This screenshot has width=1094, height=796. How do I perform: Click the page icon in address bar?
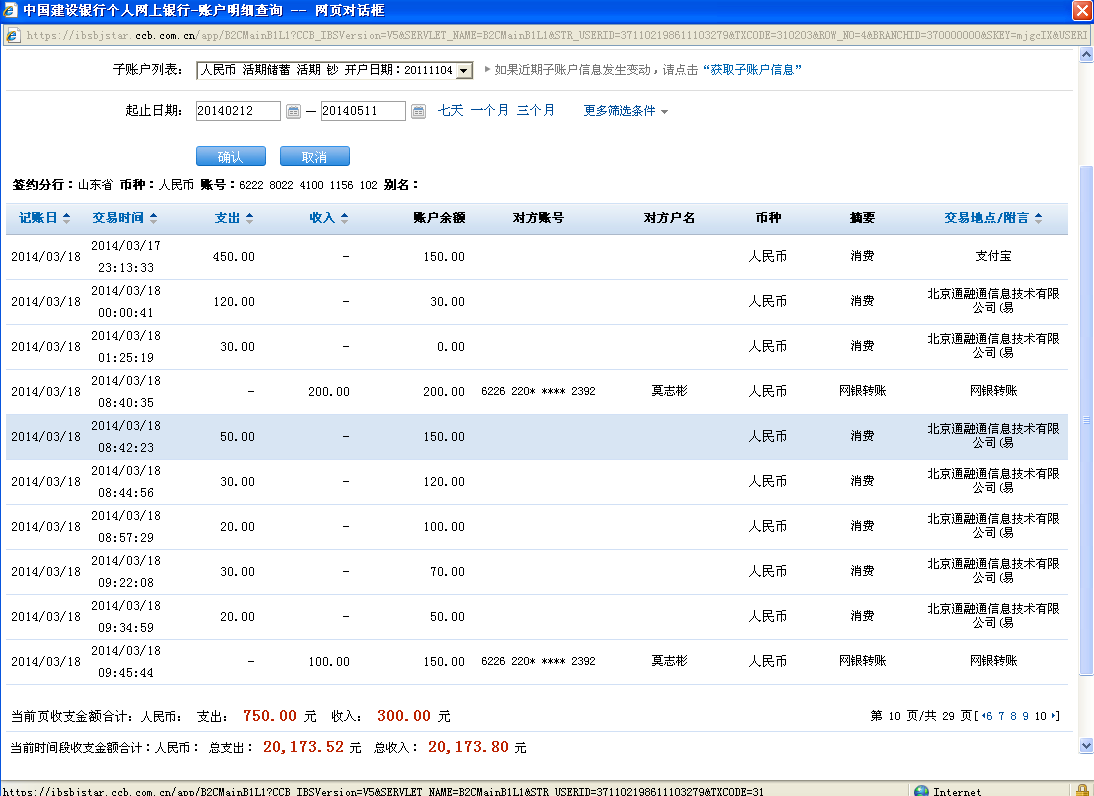click(x=13, y=34)
